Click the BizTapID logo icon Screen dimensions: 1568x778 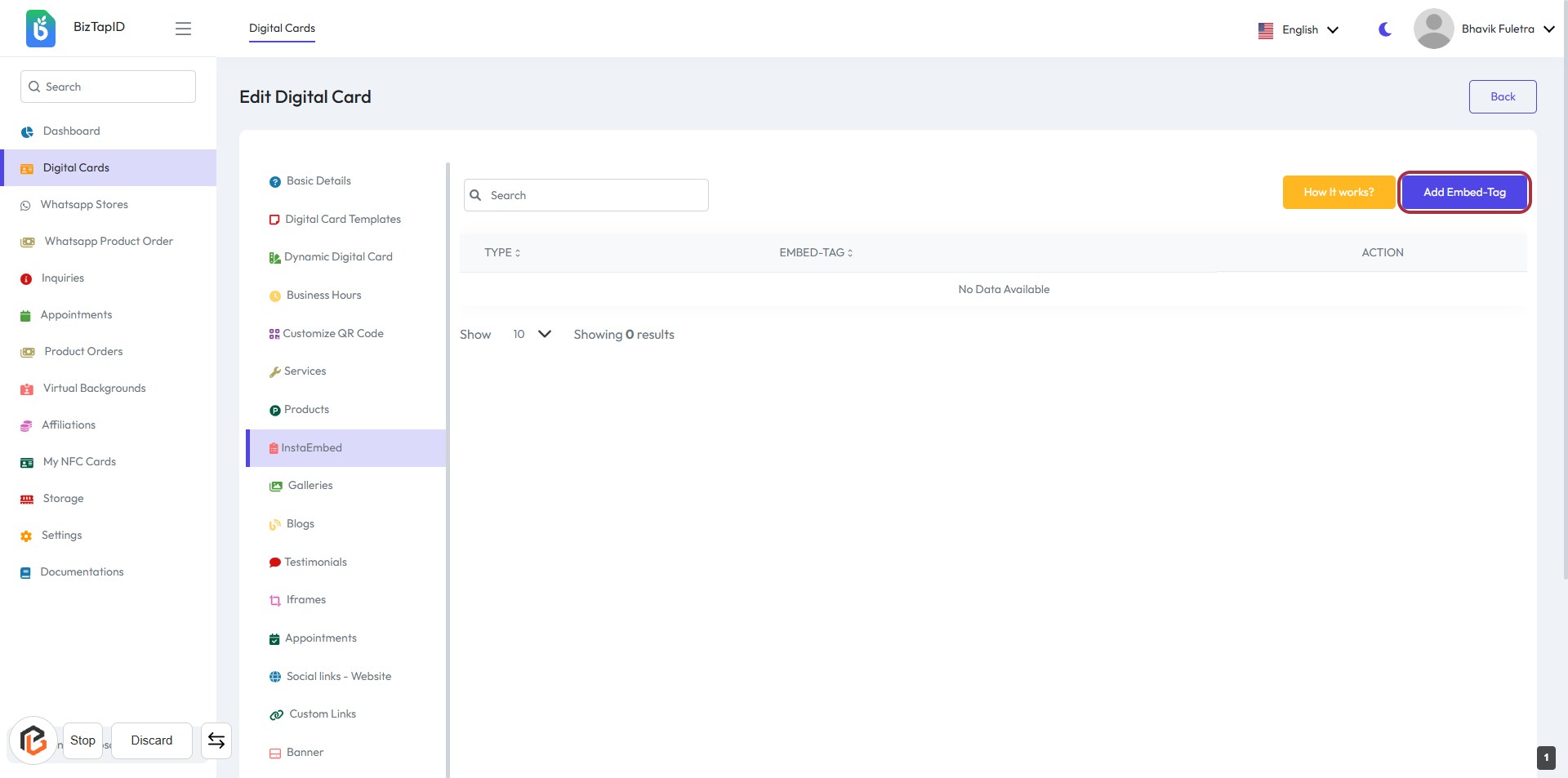40,29
